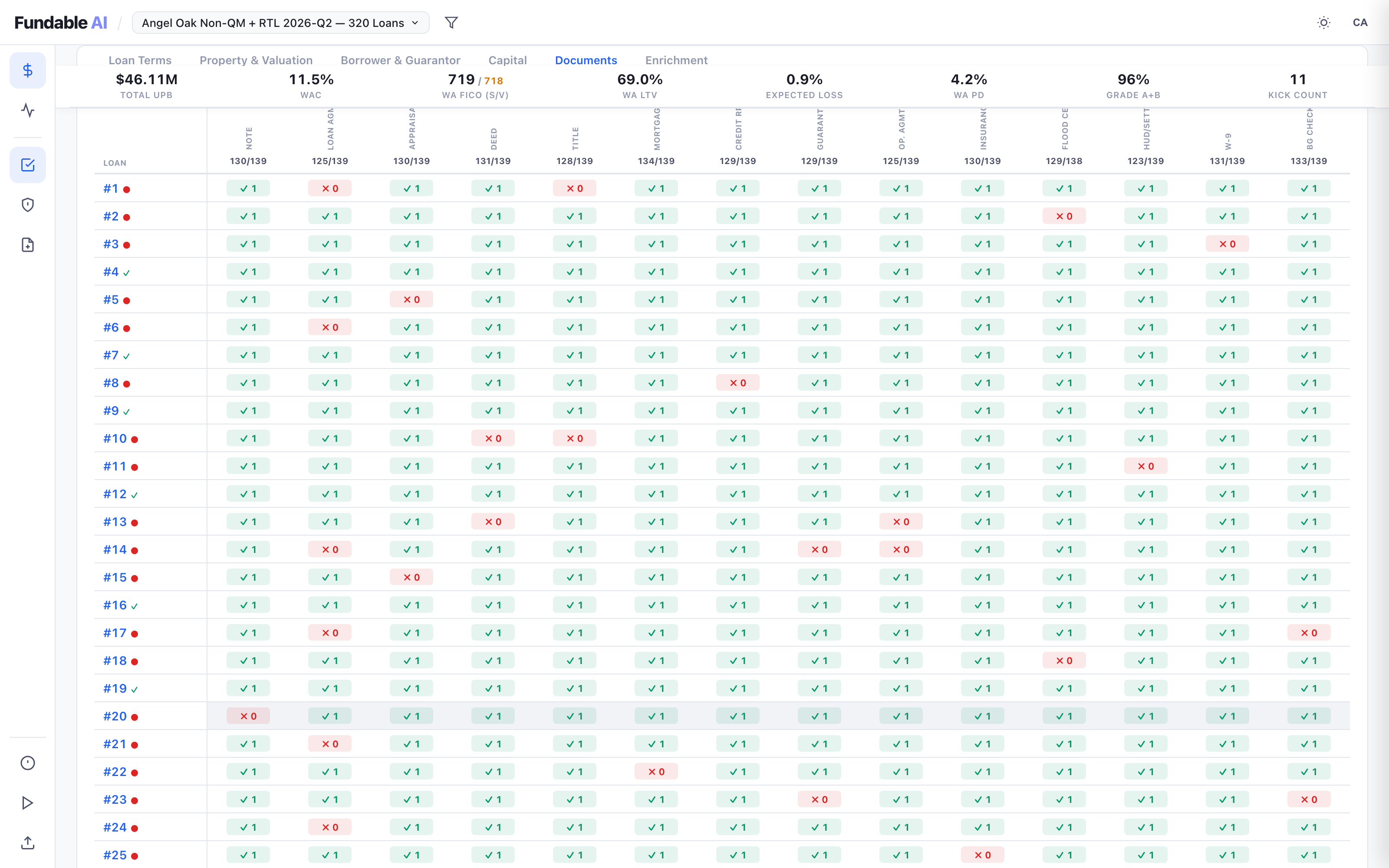1389x868 pixels.
Task: Click missing HUD/Settlement cell for loan #11
Action: 1145,466
